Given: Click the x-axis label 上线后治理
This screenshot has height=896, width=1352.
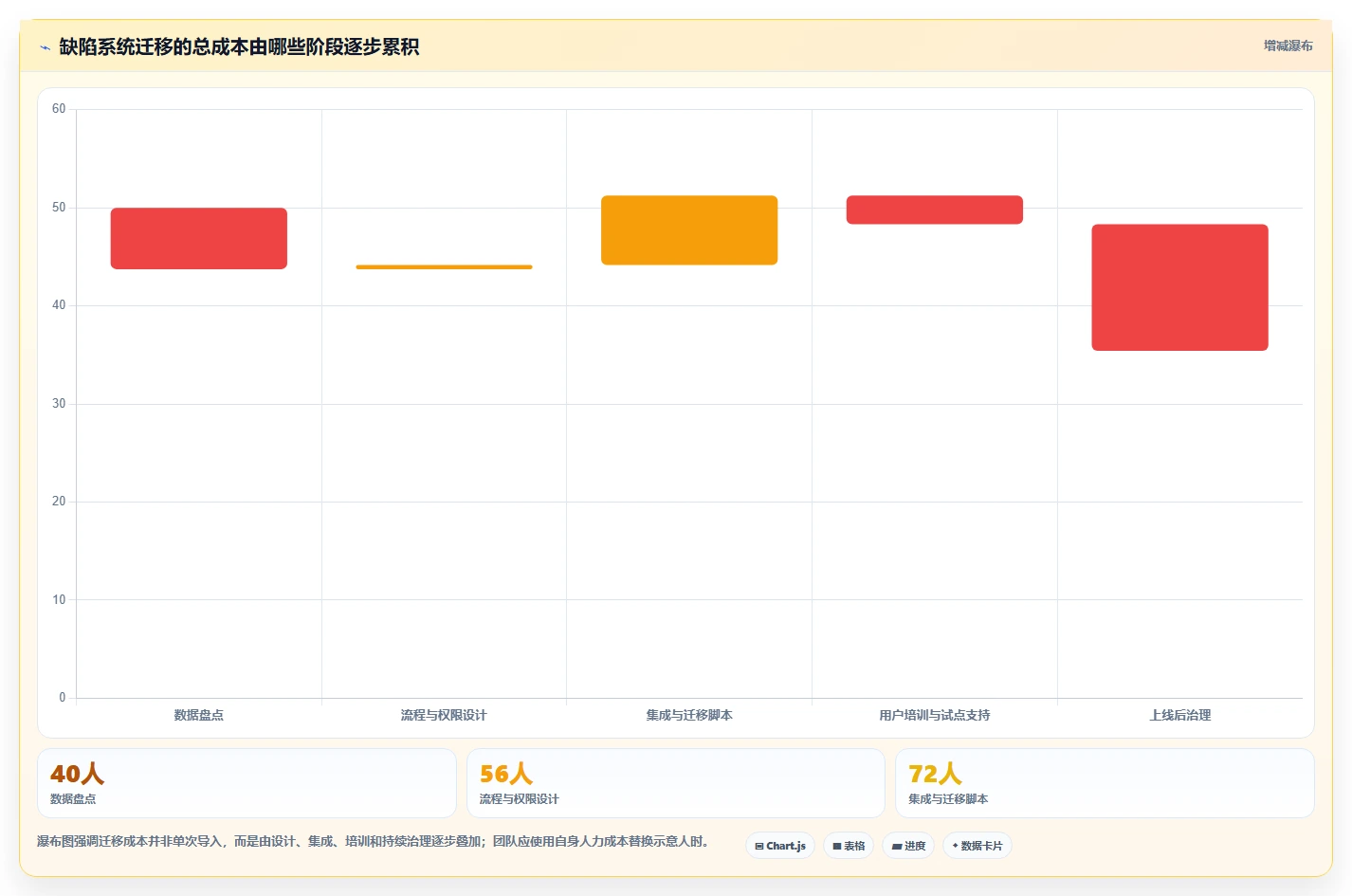Looking at the screenshot, I should pyautogui.click(x=1179, y=715).
